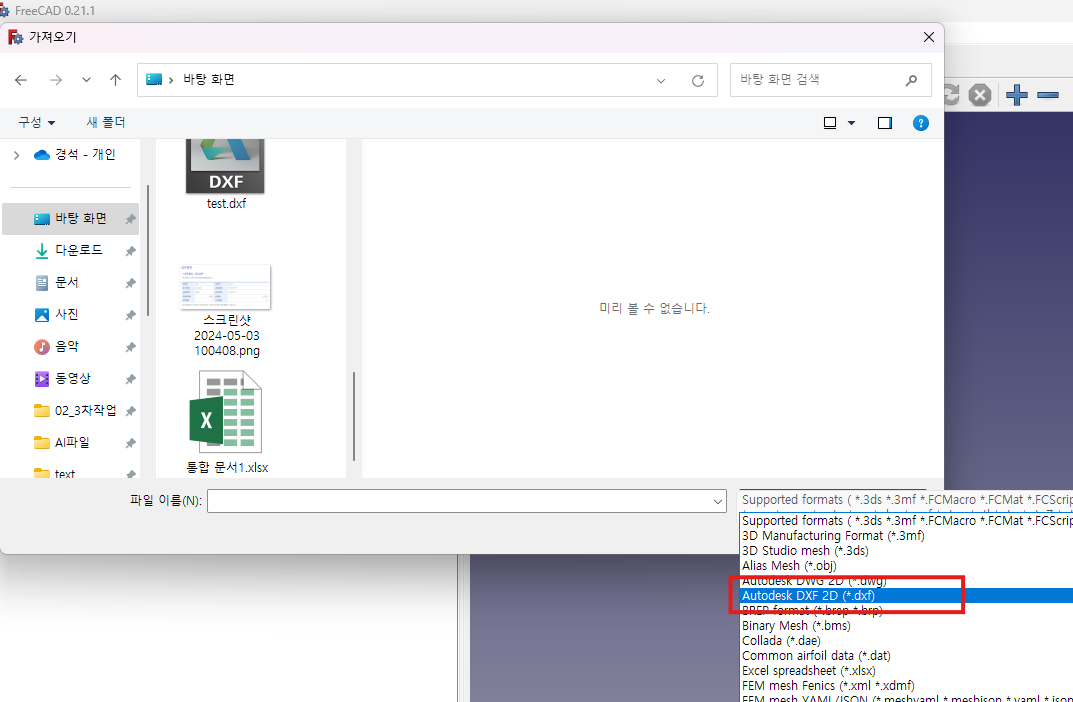Select the 통합 문서1.xlsx Excel file
Viewport: 1073px width, 702px height.
point(227,422)
